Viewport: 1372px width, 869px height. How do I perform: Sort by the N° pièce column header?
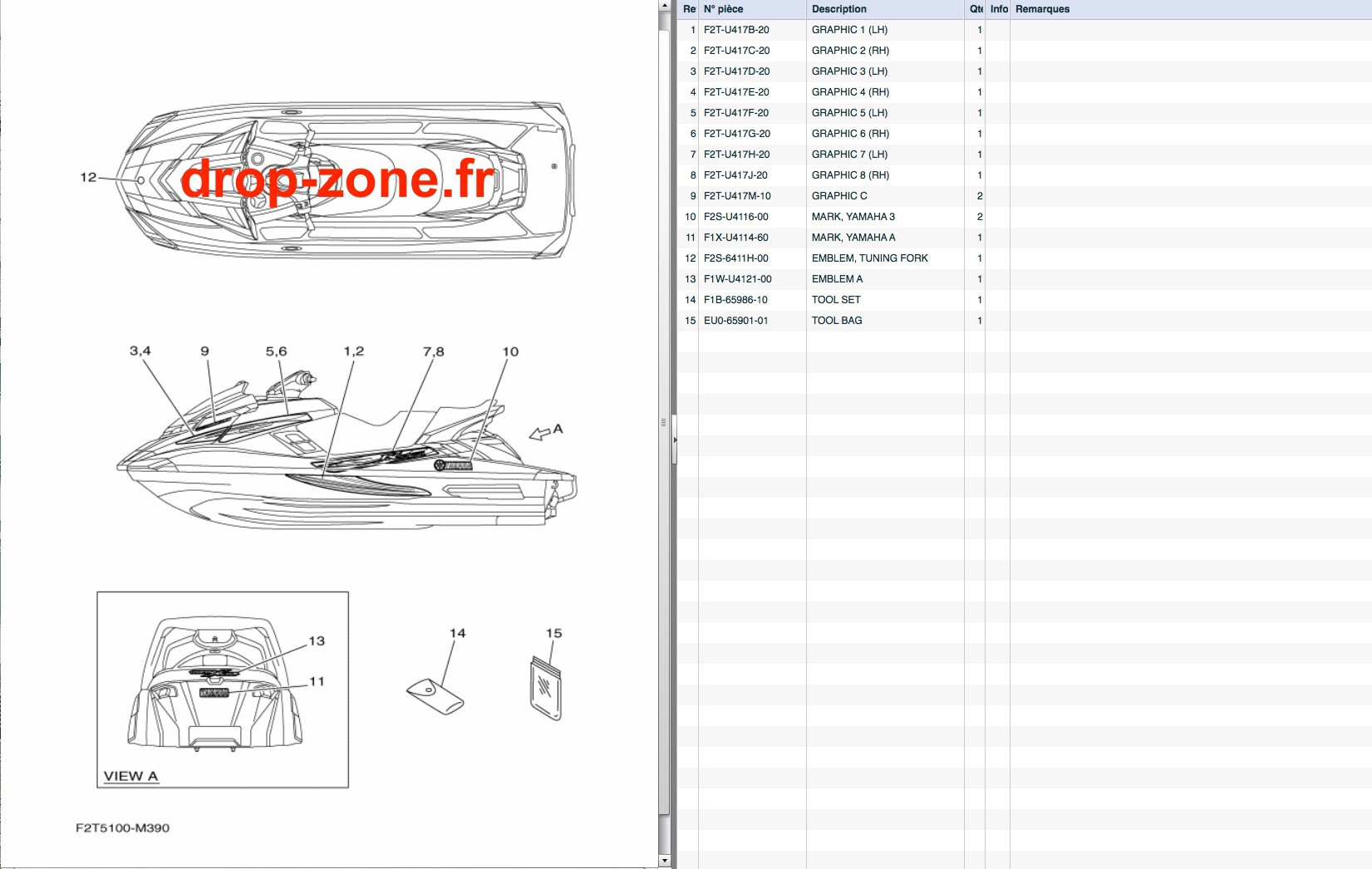coord(752,9)
